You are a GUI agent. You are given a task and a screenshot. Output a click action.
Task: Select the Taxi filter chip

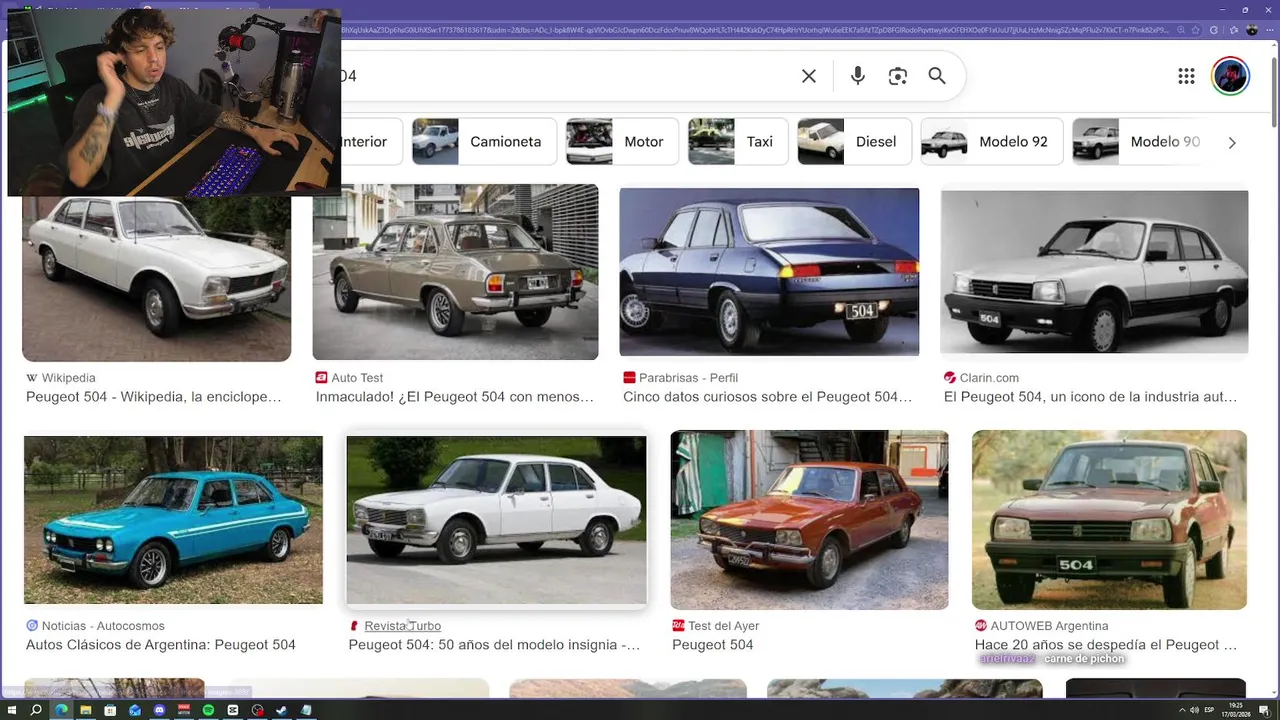click(738, 142)
